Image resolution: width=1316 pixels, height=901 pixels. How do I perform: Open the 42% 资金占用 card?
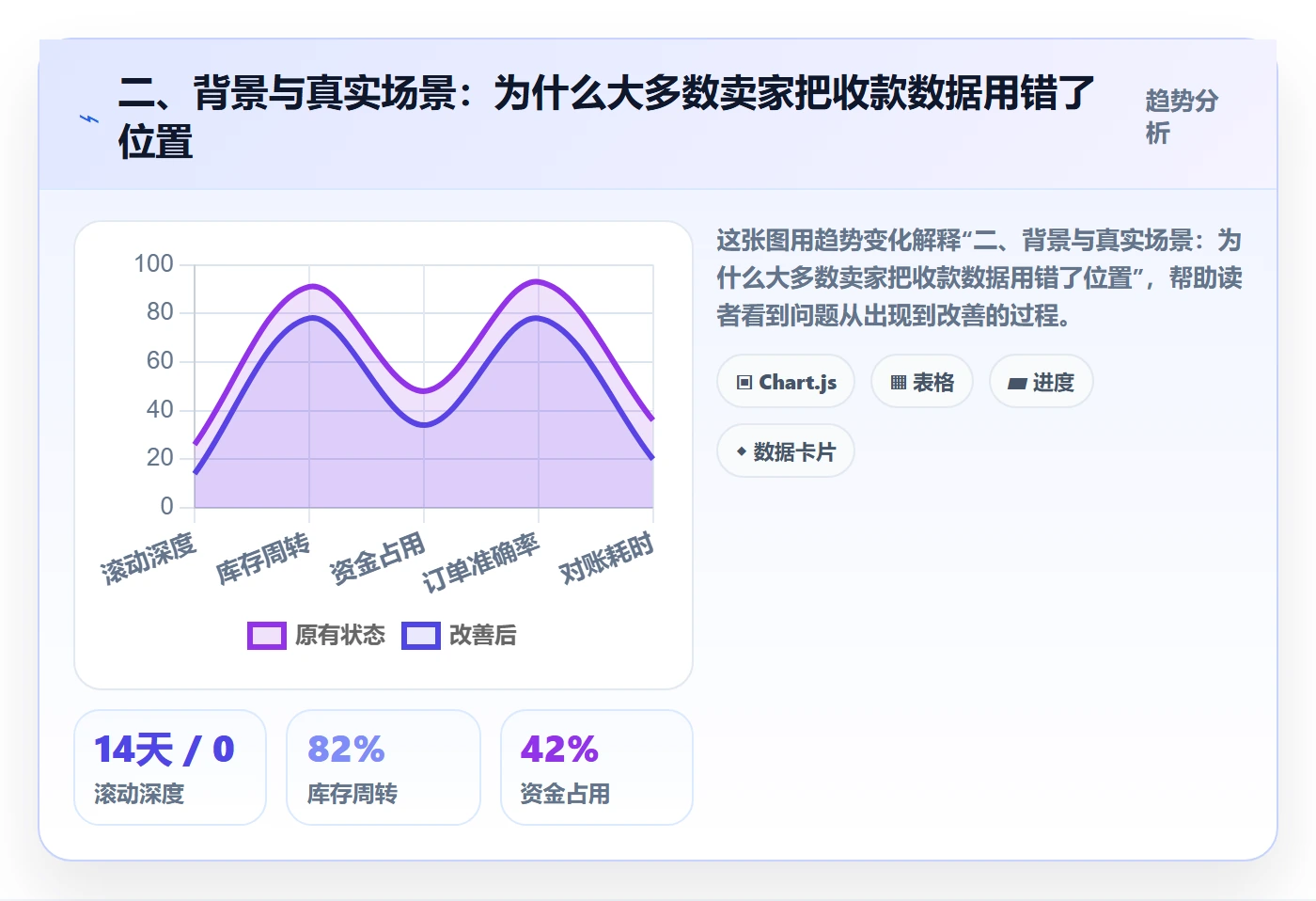tap(597, 767)
